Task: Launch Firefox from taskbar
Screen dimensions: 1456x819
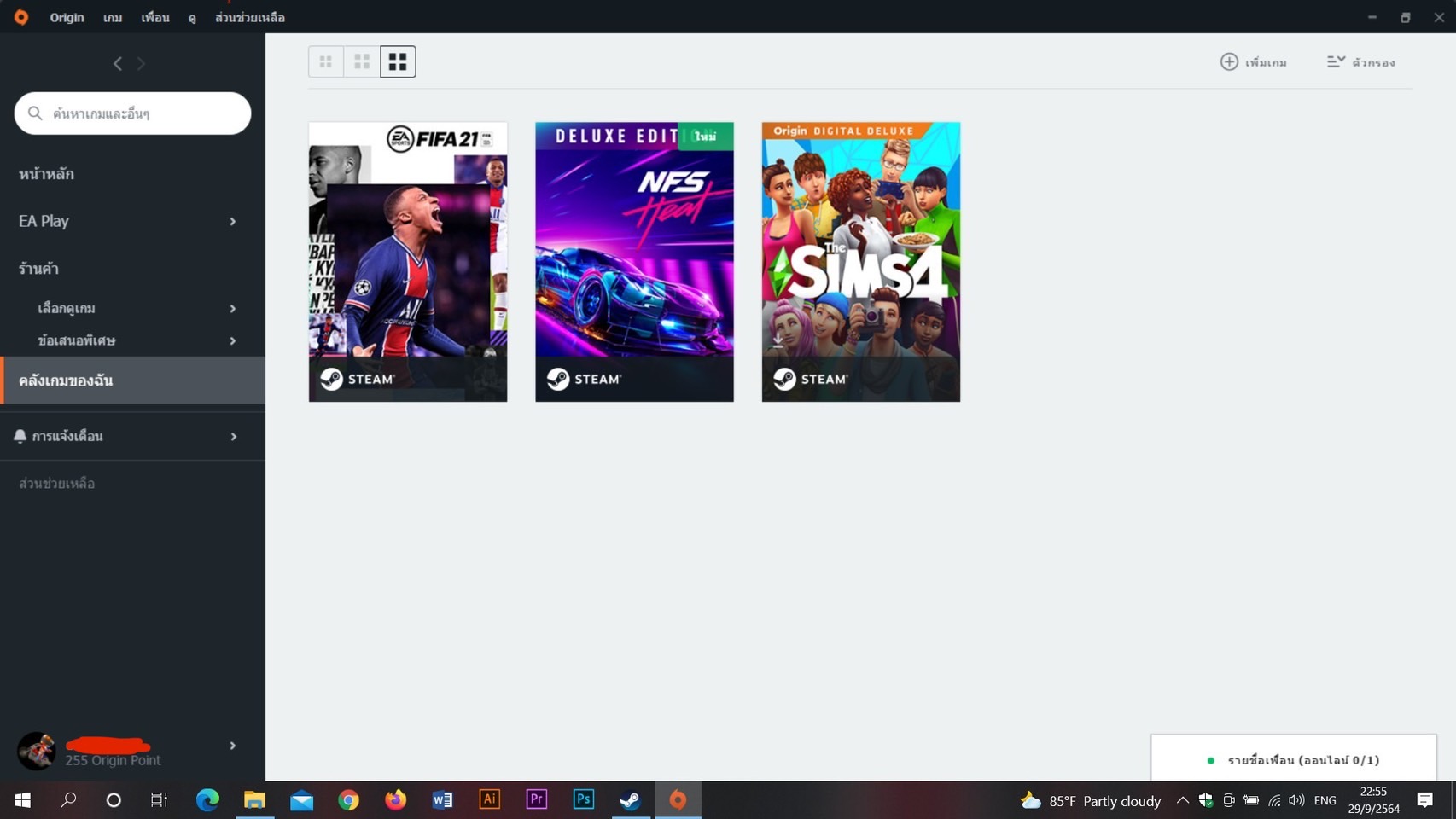Action: [x=395, y=800]
